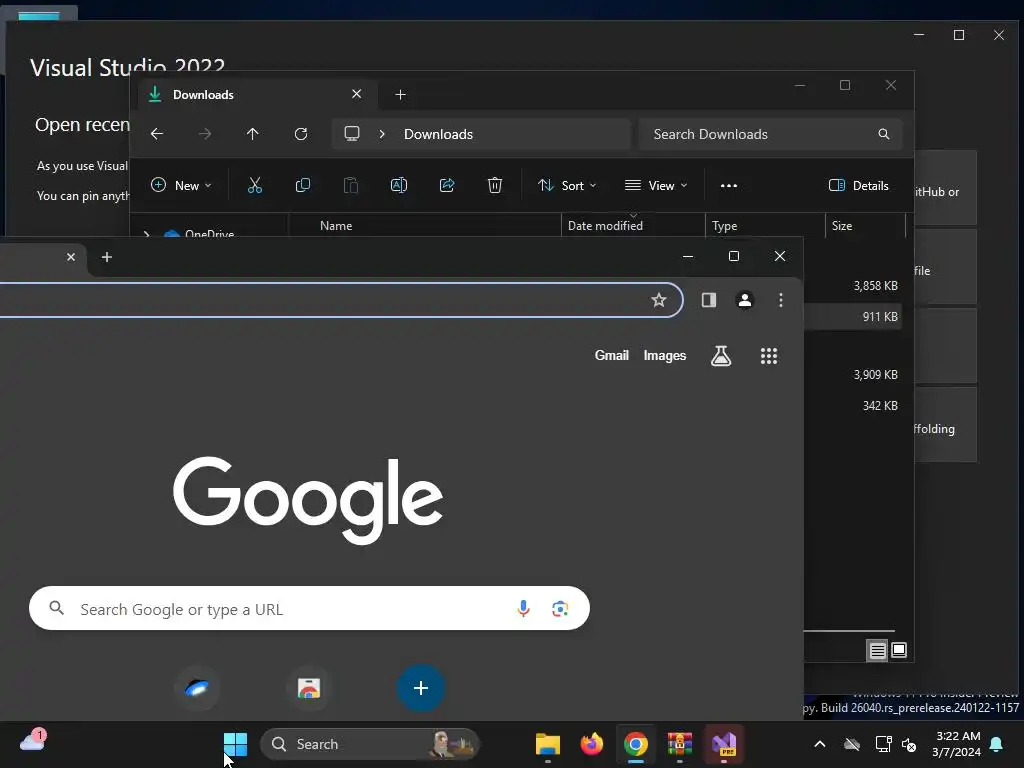Click the Add shortcut plus button
Viewport: 1024px width, 768px height.
coord(421,688)
